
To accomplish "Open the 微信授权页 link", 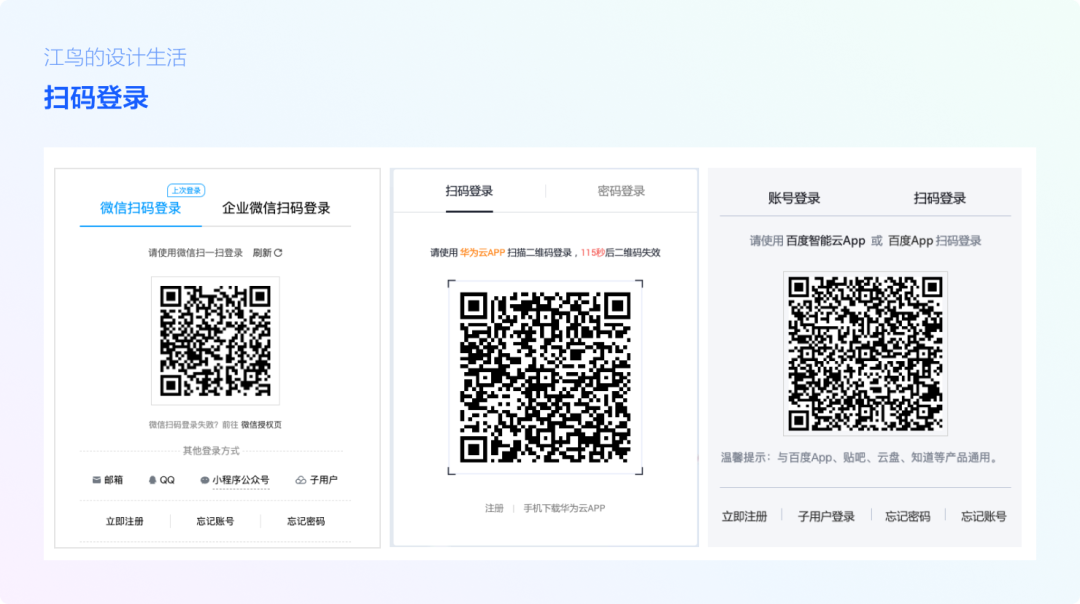I will [261, 425].
